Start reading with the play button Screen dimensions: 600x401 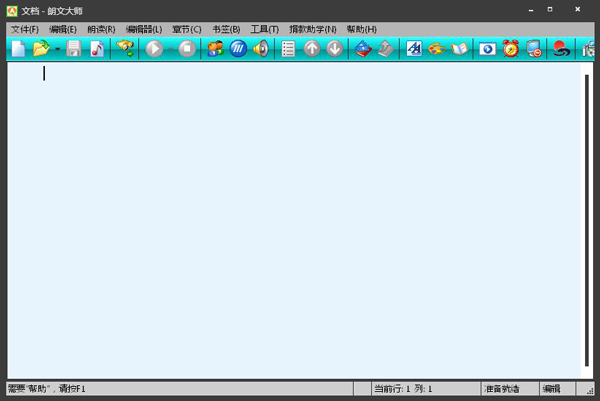pos(154,49)
